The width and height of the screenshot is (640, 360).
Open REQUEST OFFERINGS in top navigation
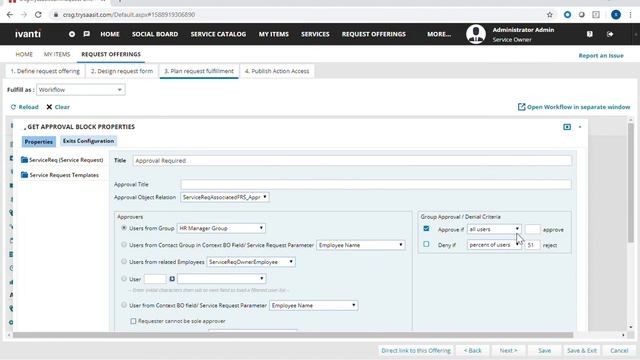[373, 34]
